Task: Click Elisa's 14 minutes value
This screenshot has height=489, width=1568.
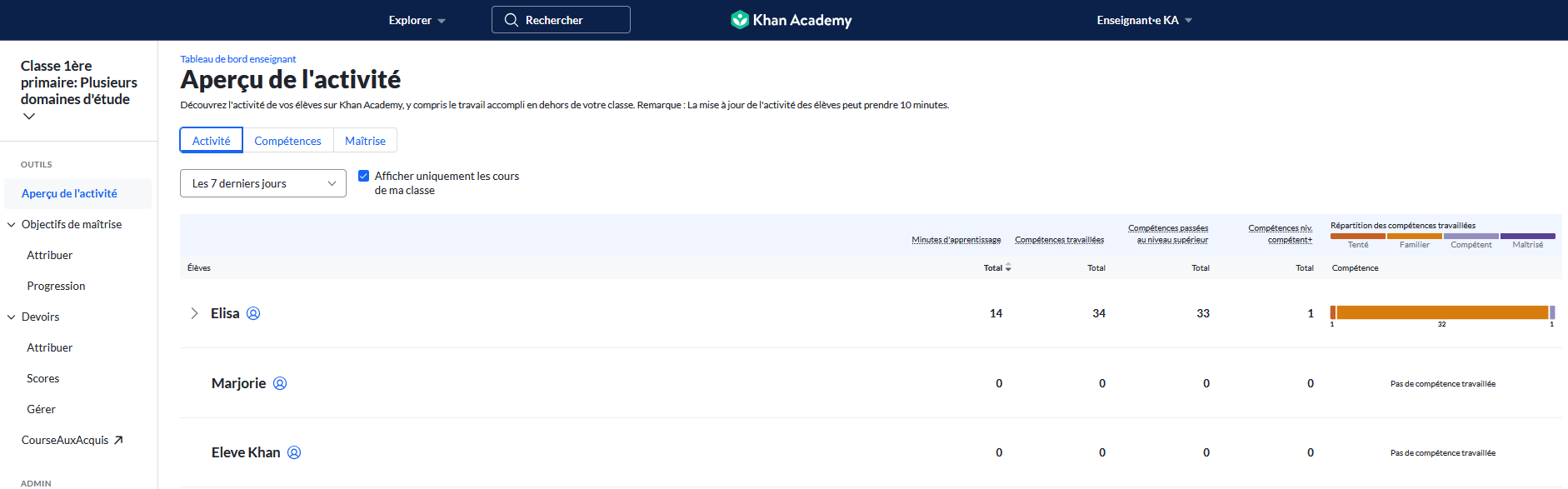Action: click(x=996, y=313)
